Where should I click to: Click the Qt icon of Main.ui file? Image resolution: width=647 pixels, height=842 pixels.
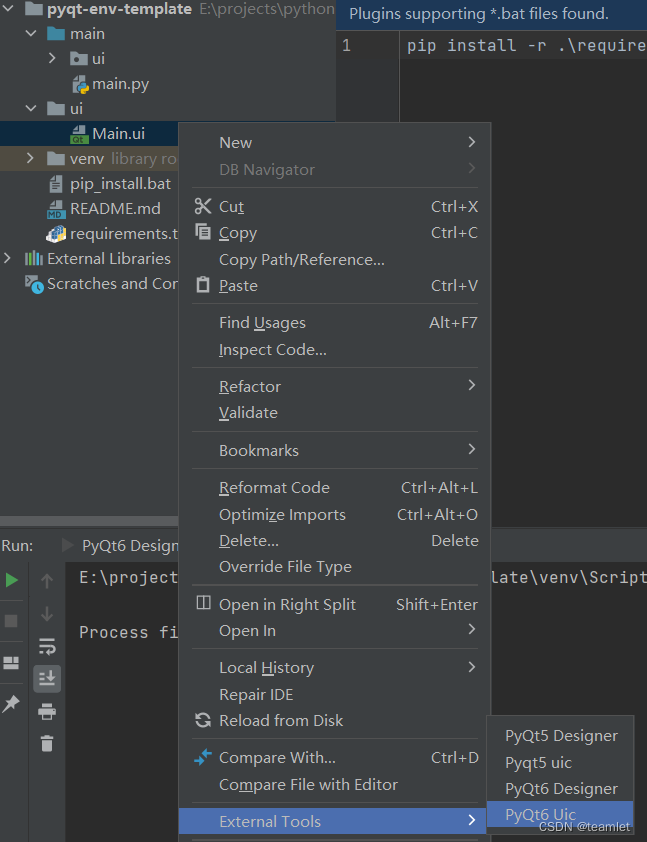(79, 134)
